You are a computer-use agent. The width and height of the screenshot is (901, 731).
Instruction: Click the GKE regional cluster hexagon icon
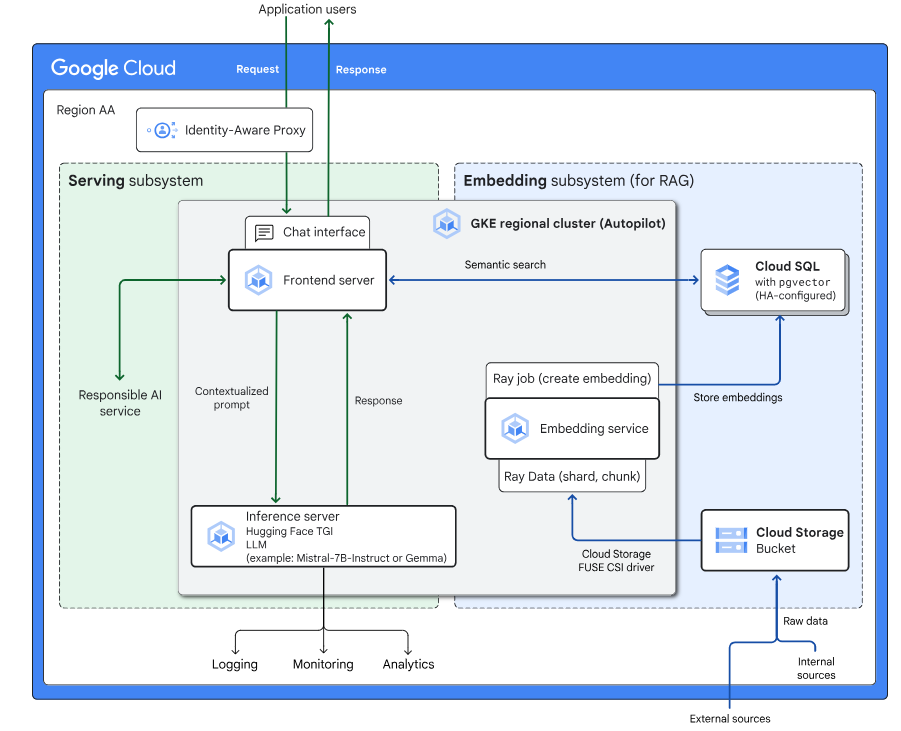point(447,223)
